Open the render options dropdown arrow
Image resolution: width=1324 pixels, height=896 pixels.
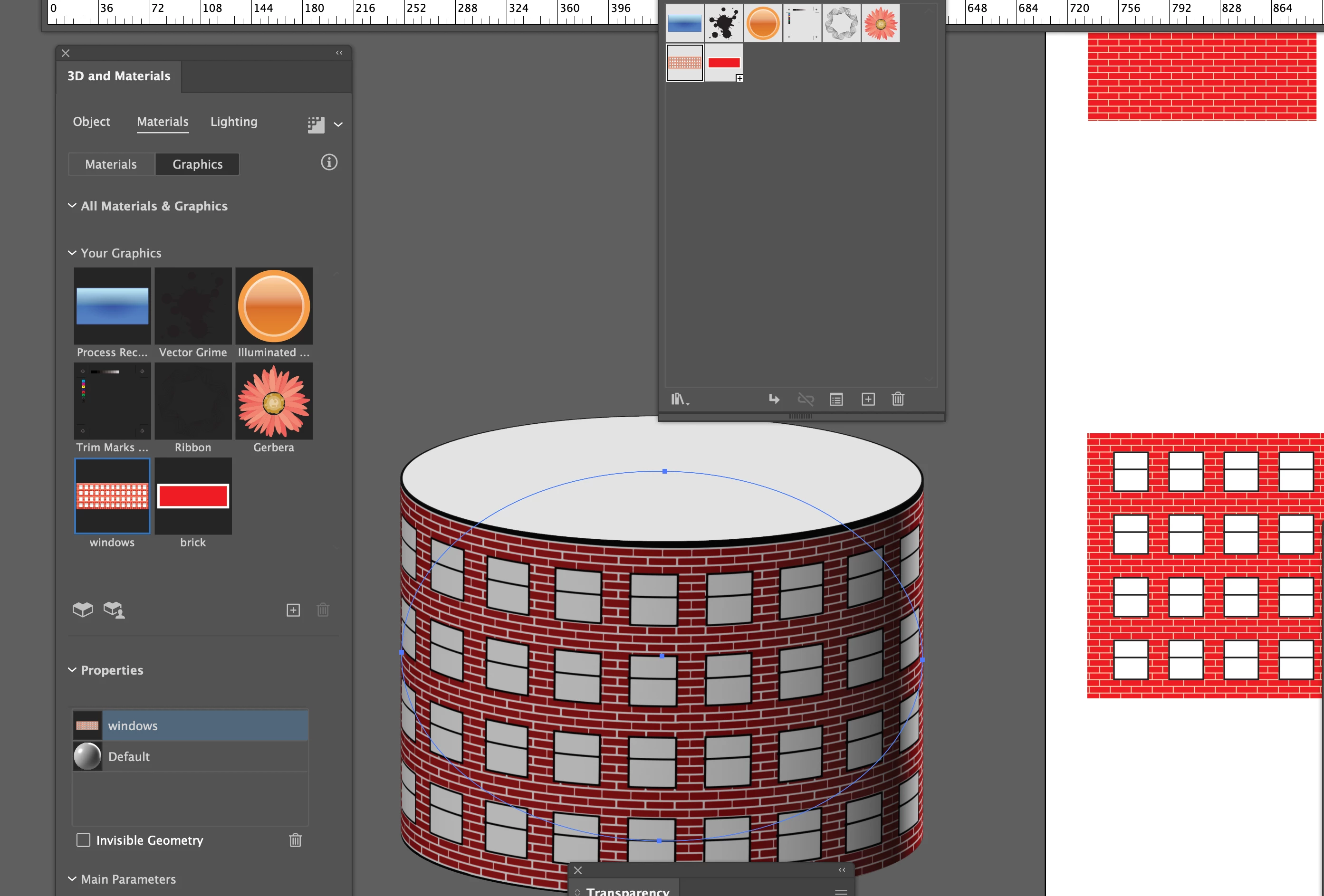click(x=338, y=124)
